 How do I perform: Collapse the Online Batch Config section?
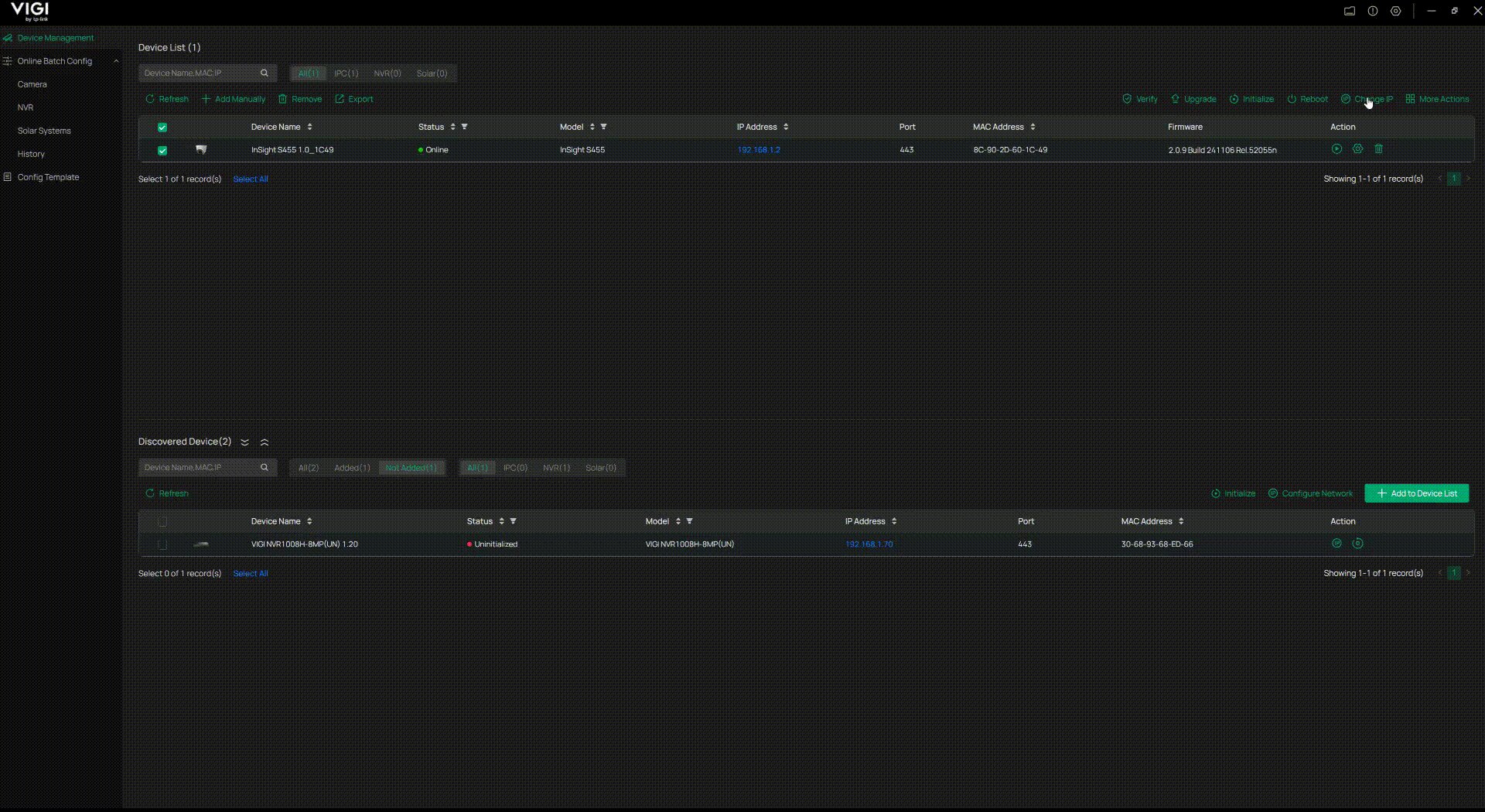116,61
